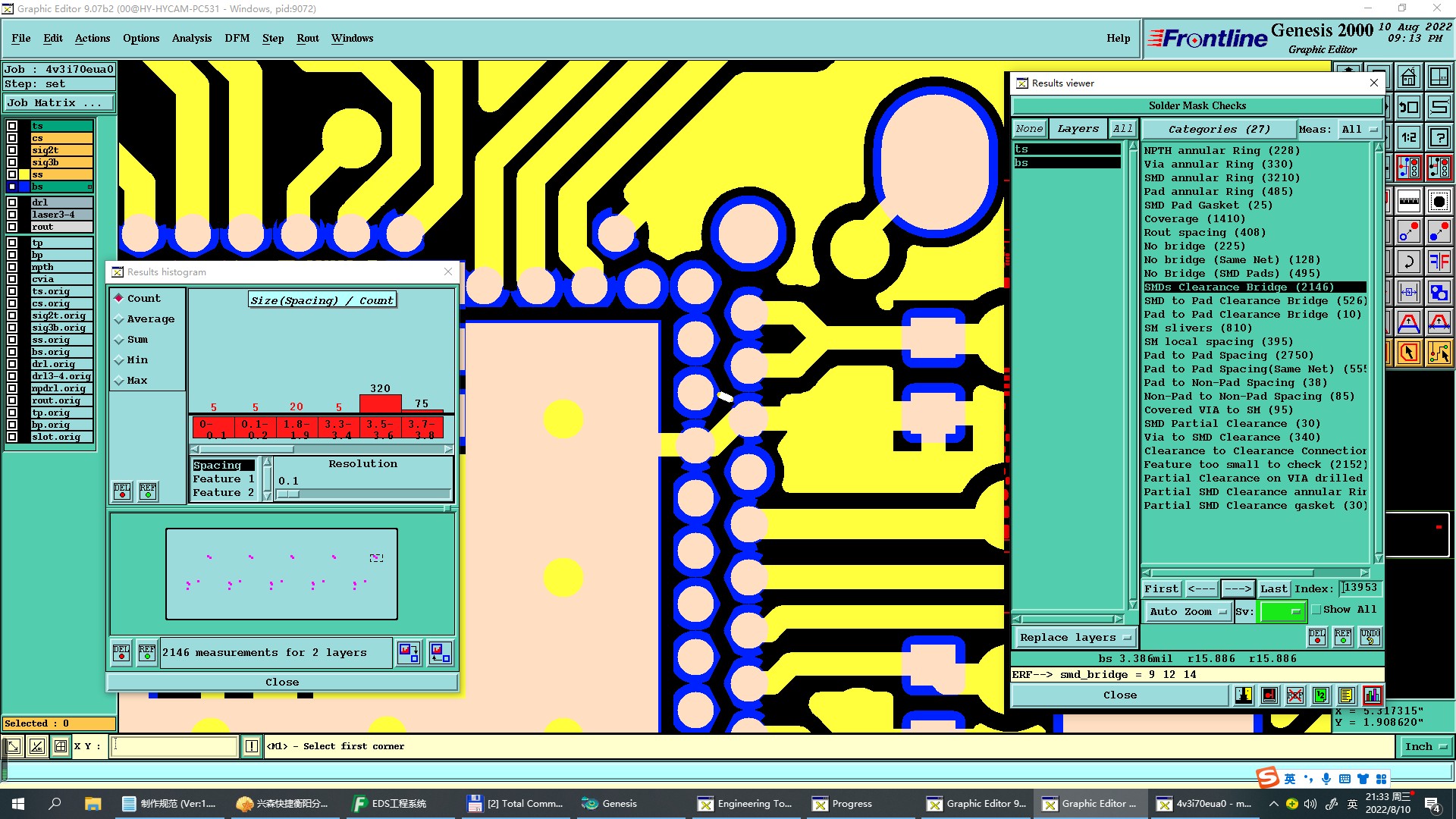This screenshot has width=1456, height=819.
Task: Click the Job Matrix button
Action: pos(59,103)
